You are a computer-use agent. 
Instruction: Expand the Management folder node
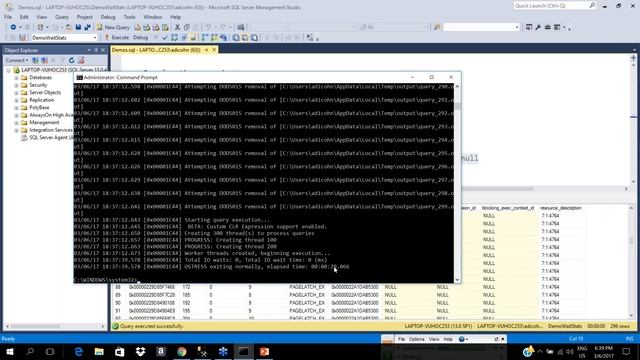(16, 122)
